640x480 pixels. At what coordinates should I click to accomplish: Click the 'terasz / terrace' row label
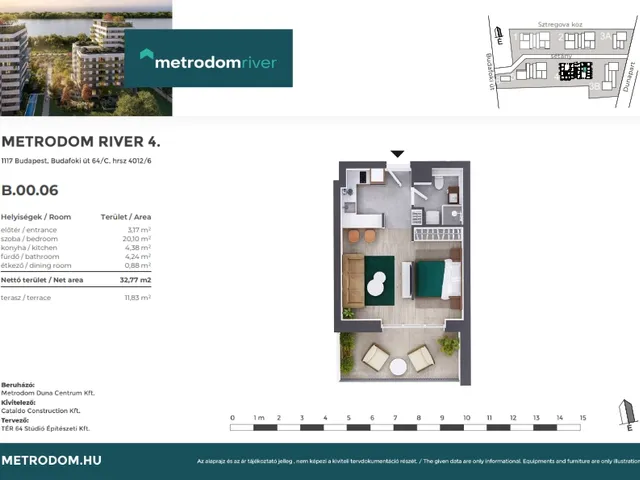(x=26, y=298)
